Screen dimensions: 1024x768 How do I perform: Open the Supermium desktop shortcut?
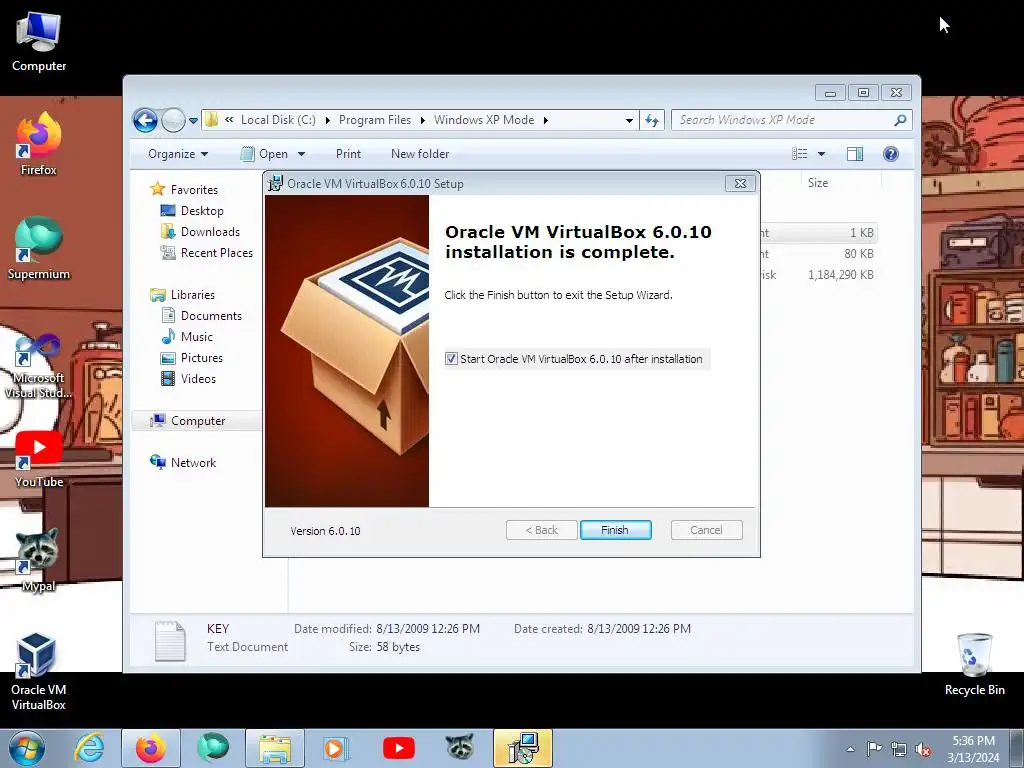(39, 249)
